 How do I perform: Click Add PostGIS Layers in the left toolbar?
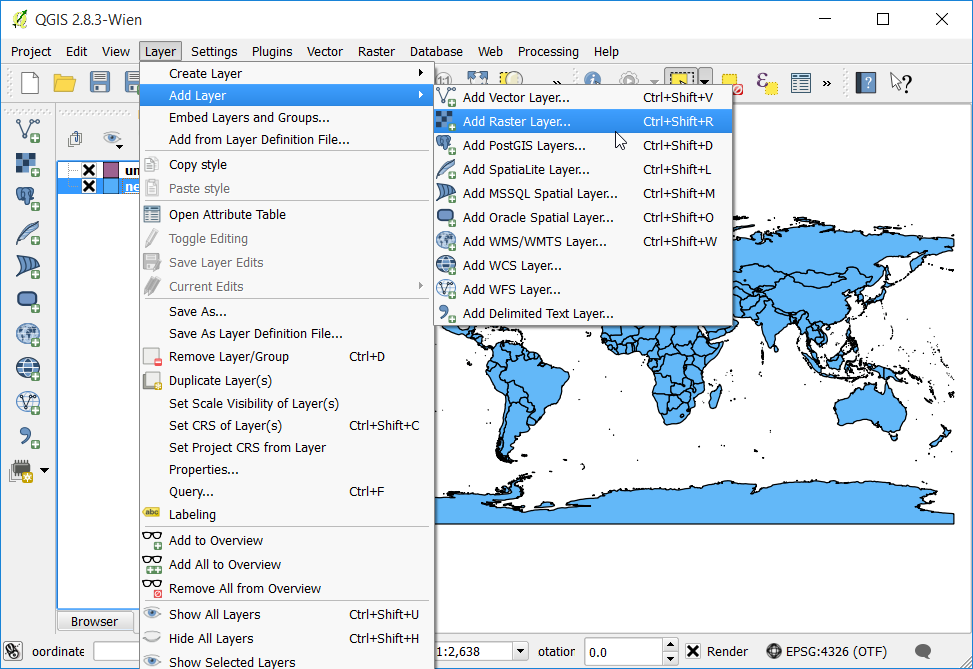tap(28, 199)
